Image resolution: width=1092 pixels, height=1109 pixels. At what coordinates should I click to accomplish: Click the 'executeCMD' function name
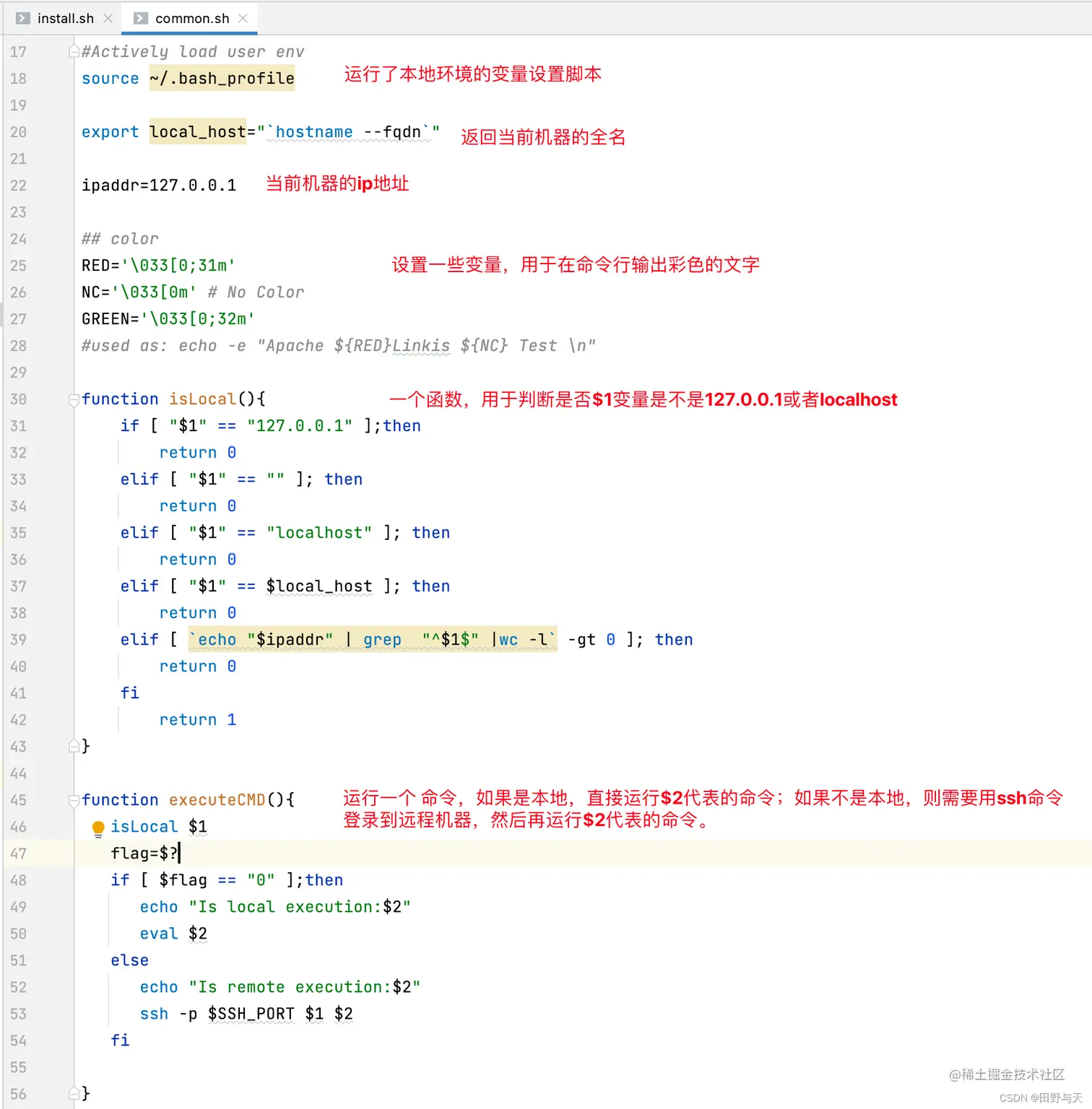click(217, 799)
